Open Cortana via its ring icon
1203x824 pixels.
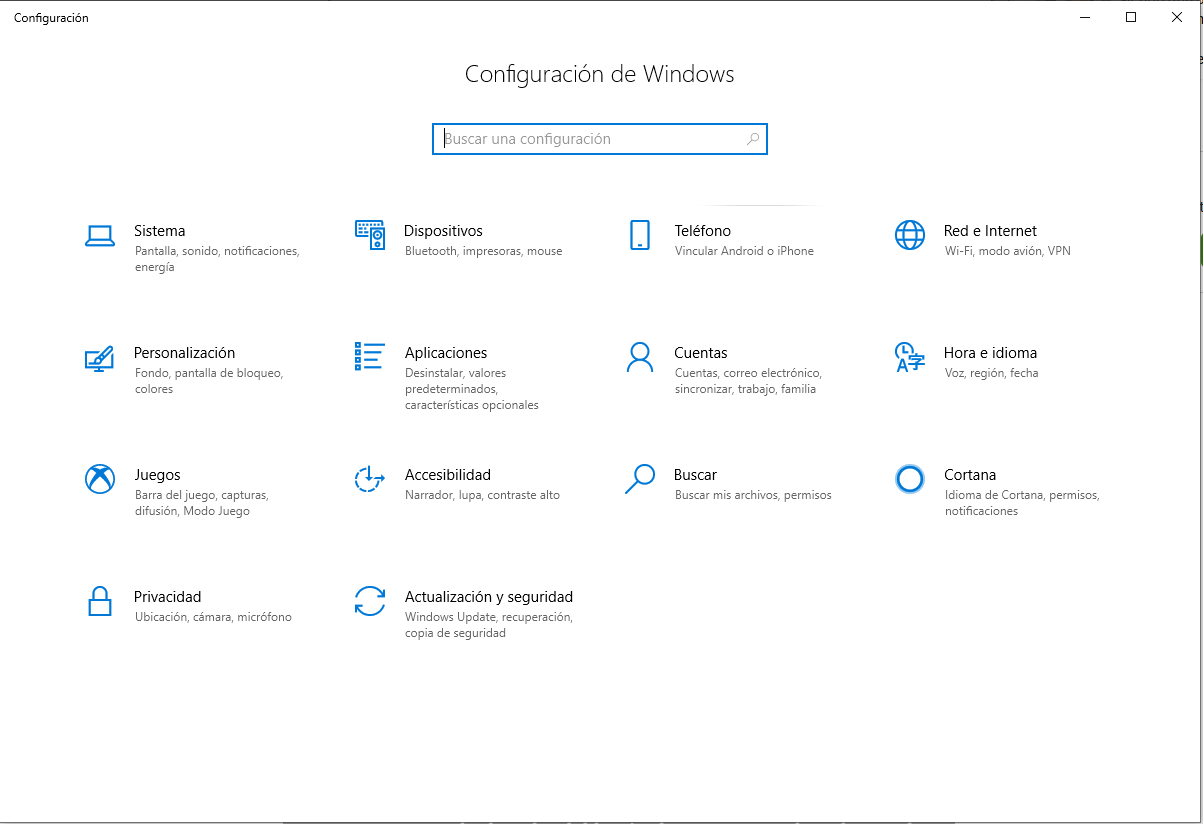910,479
